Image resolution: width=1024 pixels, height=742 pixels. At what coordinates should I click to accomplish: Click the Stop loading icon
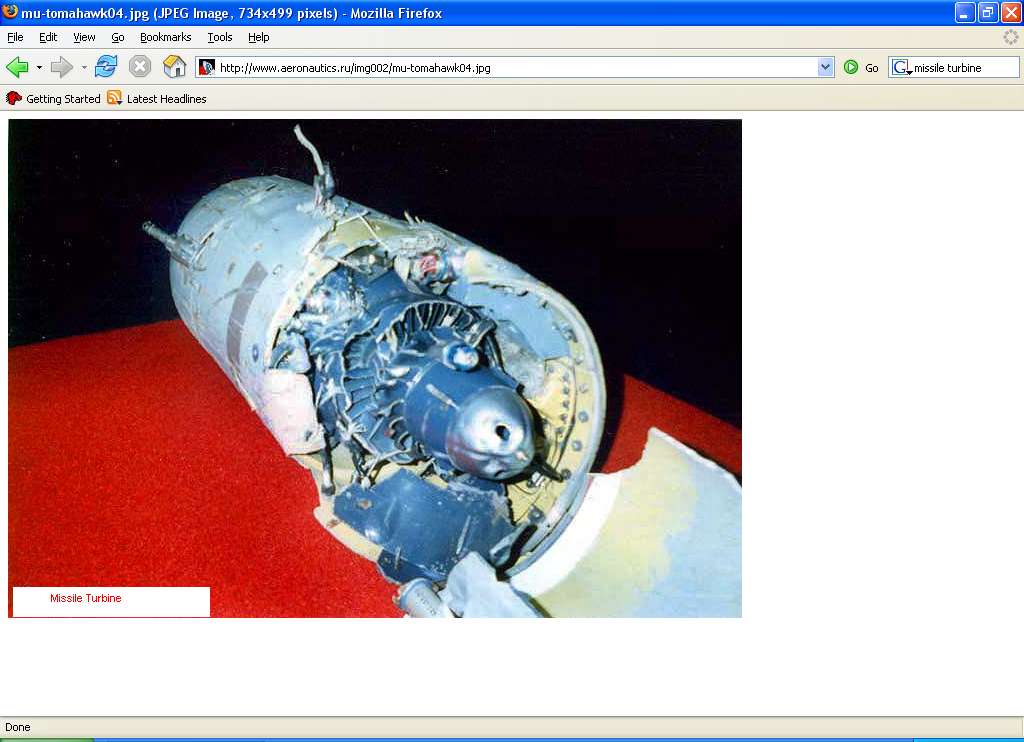click(139, 66)
